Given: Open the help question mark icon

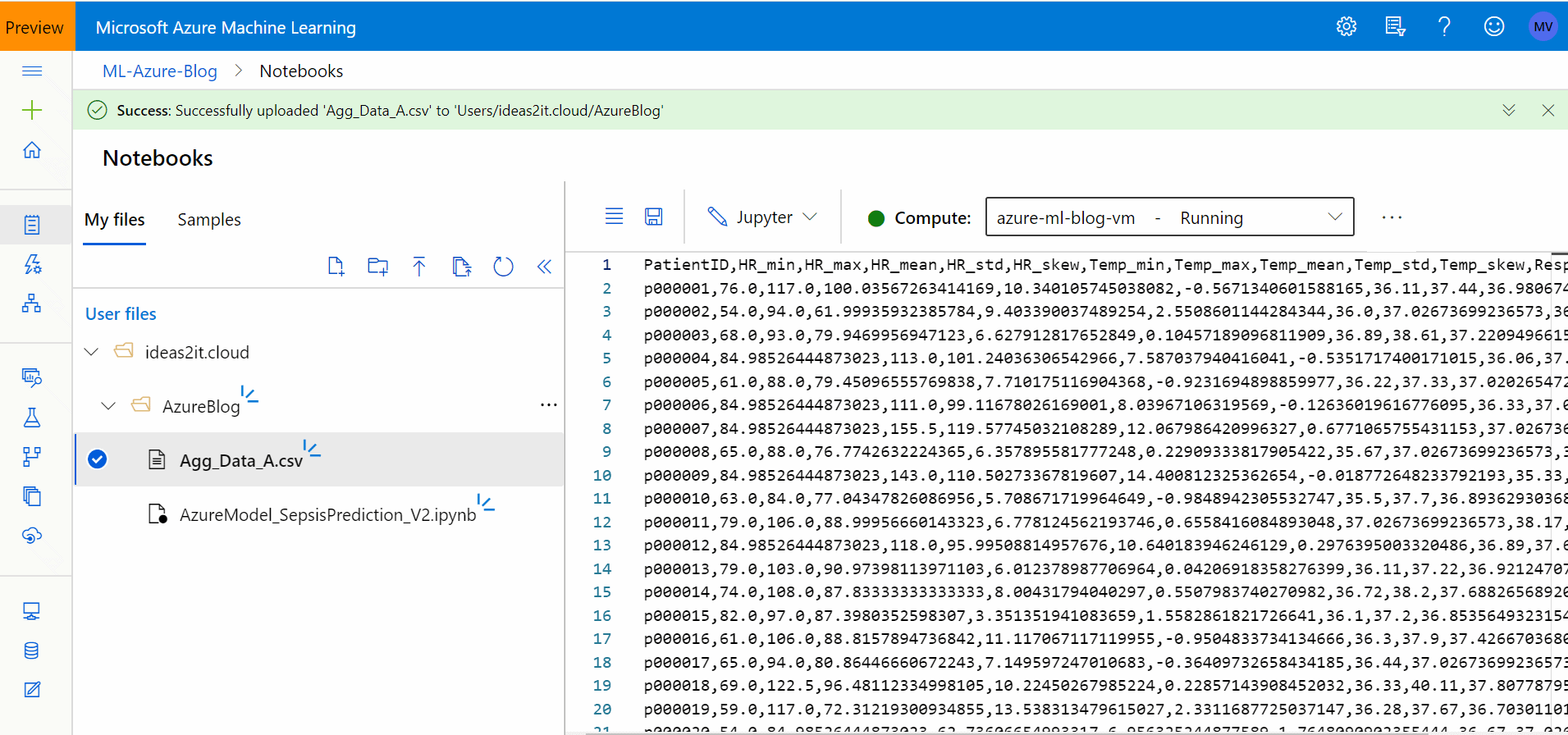Looking at the screenshot, I should pyautogui.click(x=1444, y=27).
